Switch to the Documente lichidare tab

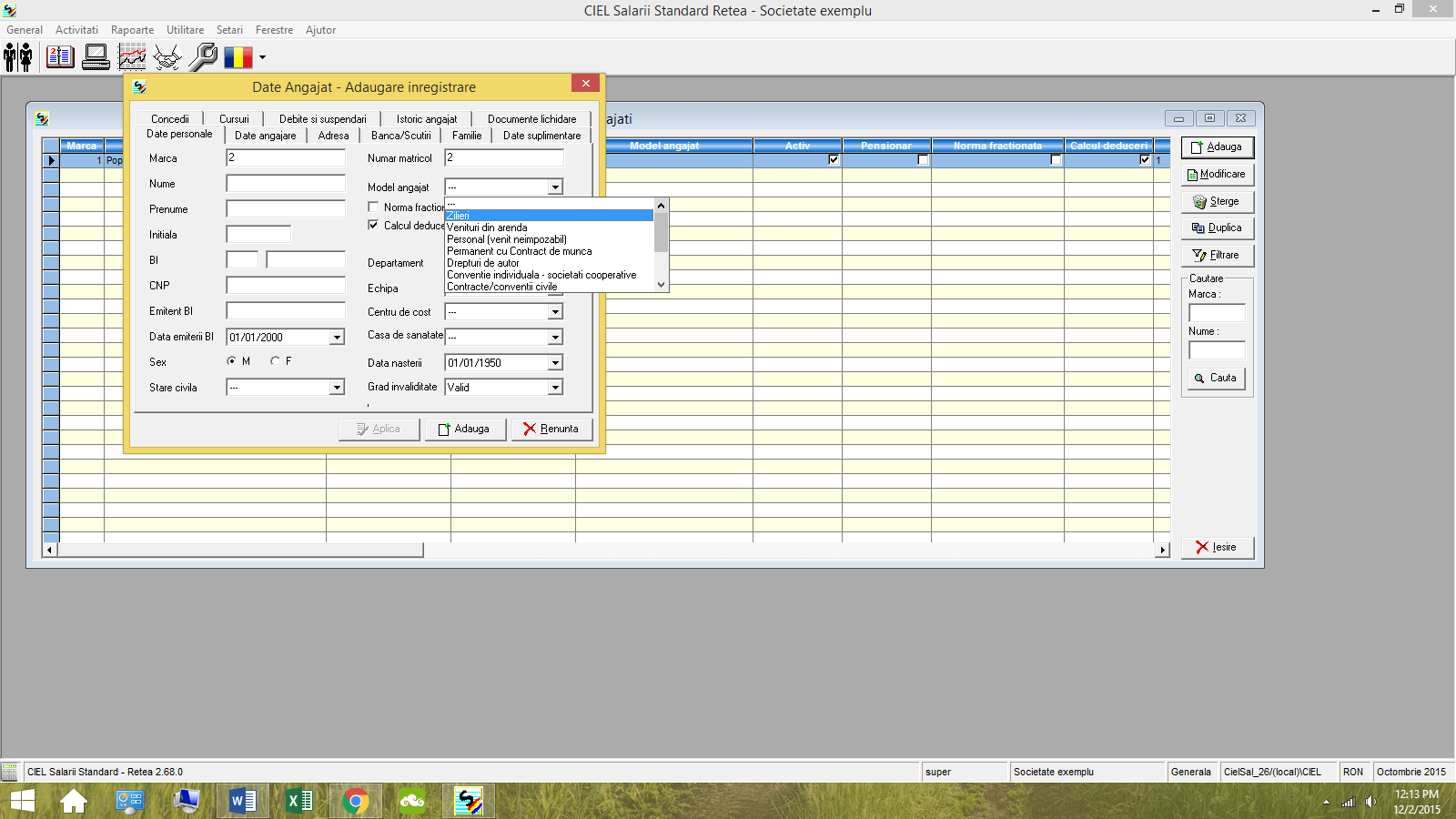[532, 119]
